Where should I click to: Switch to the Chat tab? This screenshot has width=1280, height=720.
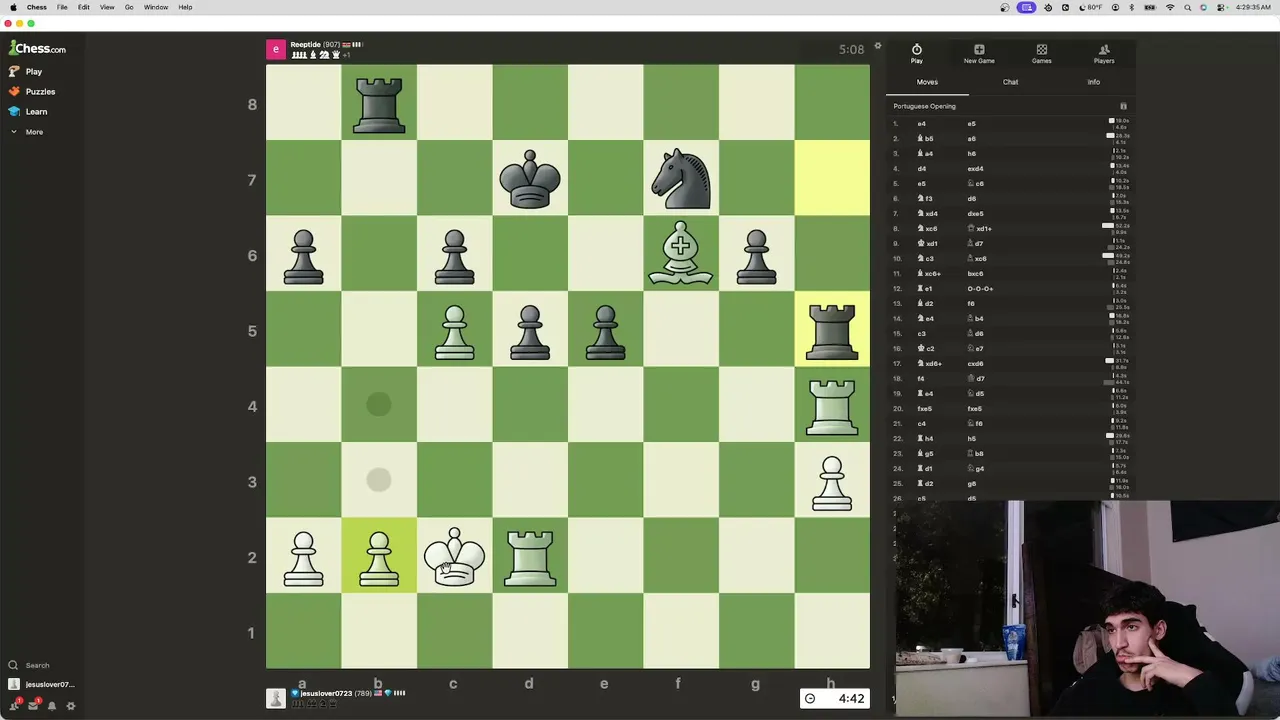[x=1010, y=82]
